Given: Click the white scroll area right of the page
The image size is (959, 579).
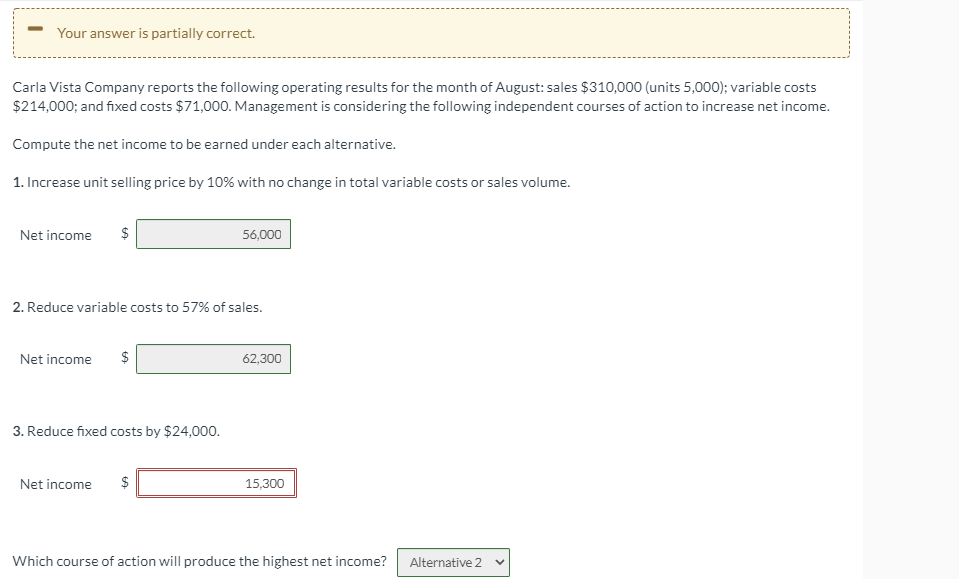Looking at the screenshot, I should [x=910, y=290].
